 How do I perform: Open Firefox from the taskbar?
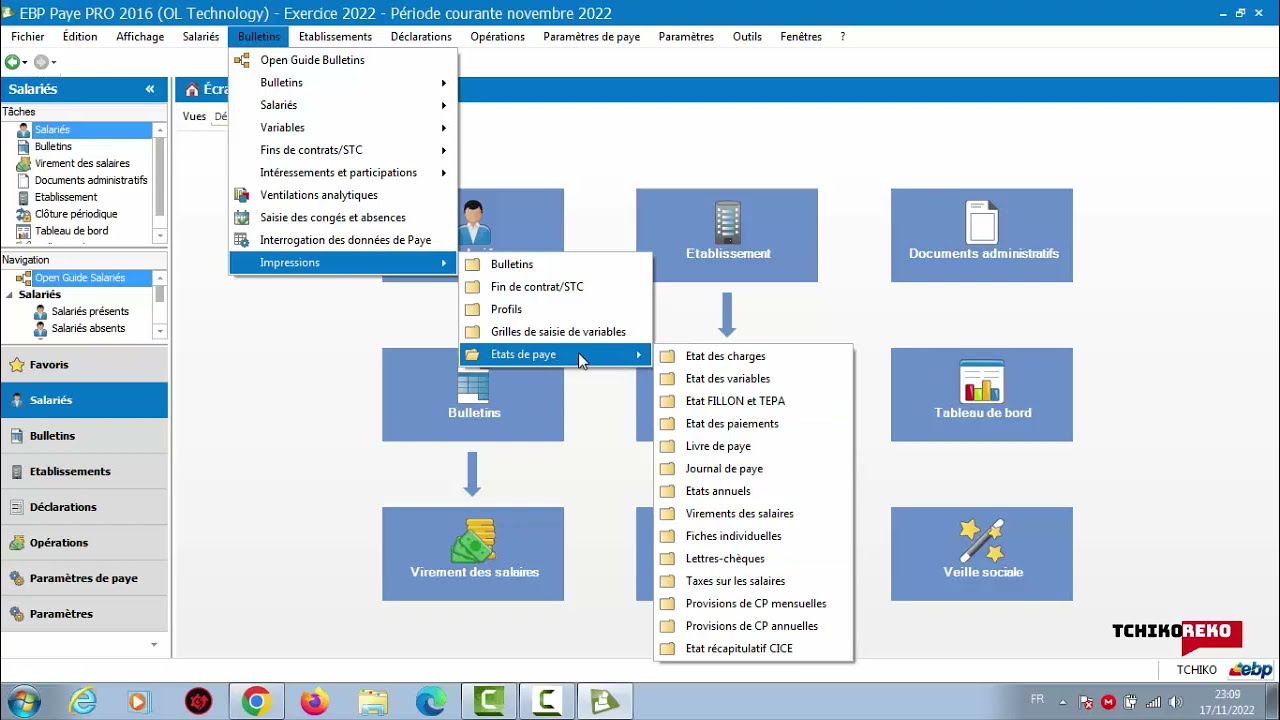[x=314, y=702]
